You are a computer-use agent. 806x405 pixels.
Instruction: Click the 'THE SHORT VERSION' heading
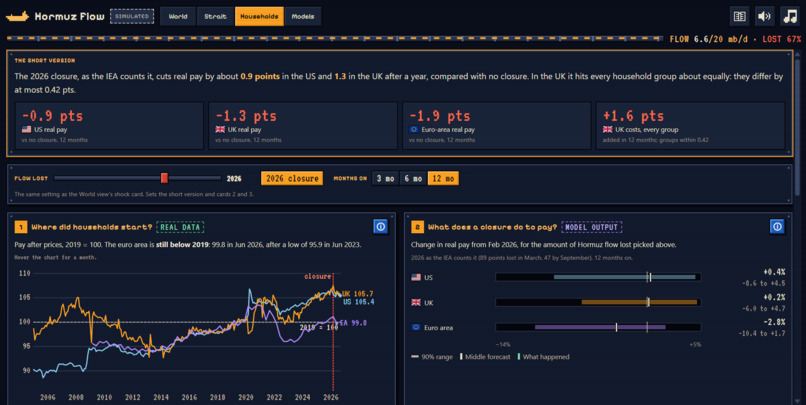point(45,61)
